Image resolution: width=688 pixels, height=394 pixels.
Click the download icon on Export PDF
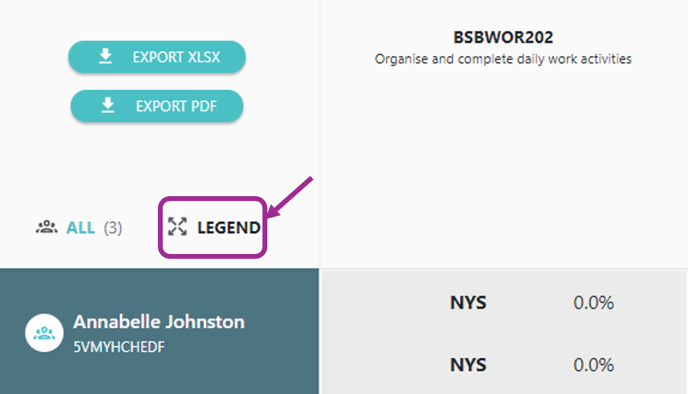(108, 106)
